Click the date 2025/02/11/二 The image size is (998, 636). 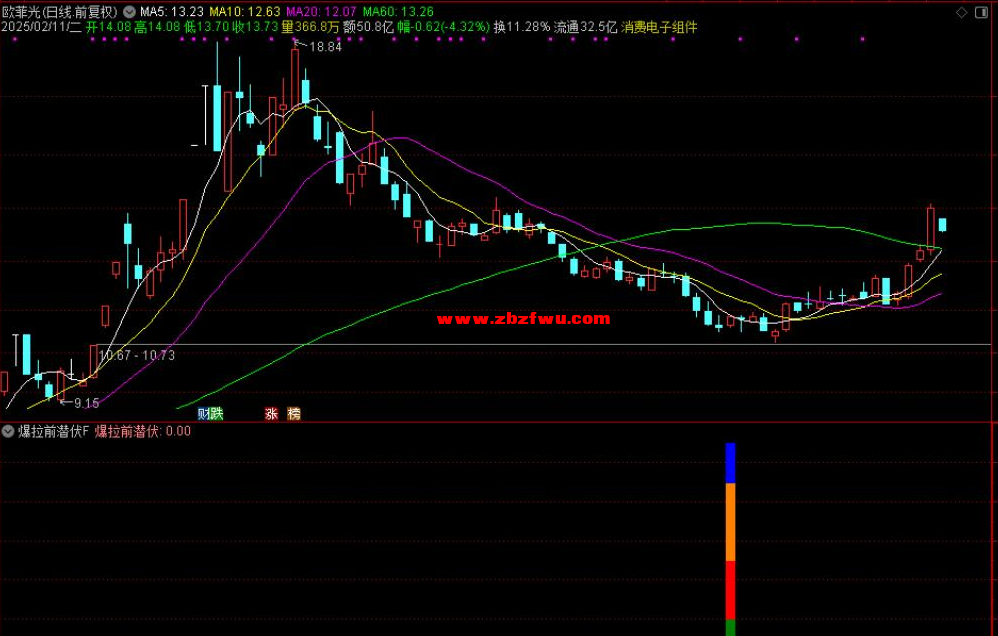pyautogui.click(x=41, y=27)
